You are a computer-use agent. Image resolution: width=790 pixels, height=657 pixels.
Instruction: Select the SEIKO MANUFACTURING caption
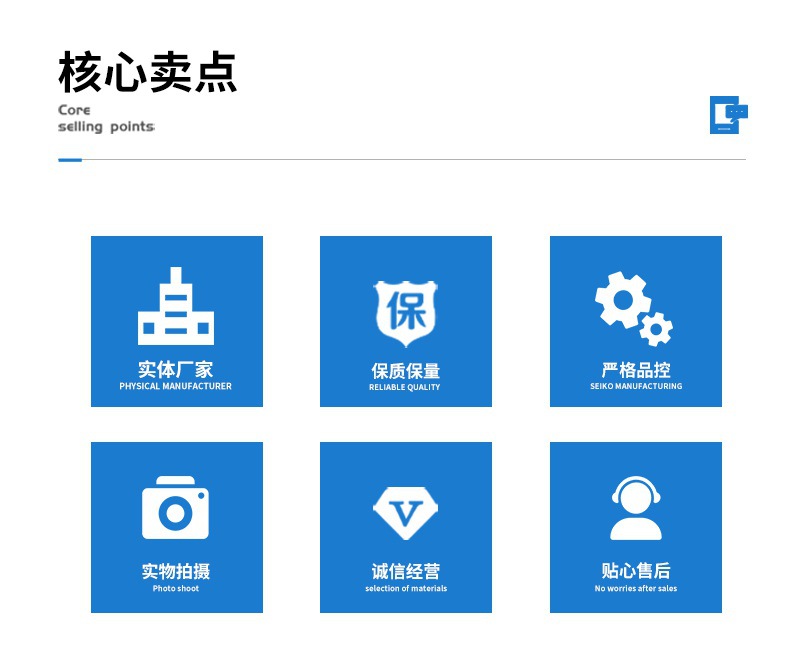pos(636,386)
